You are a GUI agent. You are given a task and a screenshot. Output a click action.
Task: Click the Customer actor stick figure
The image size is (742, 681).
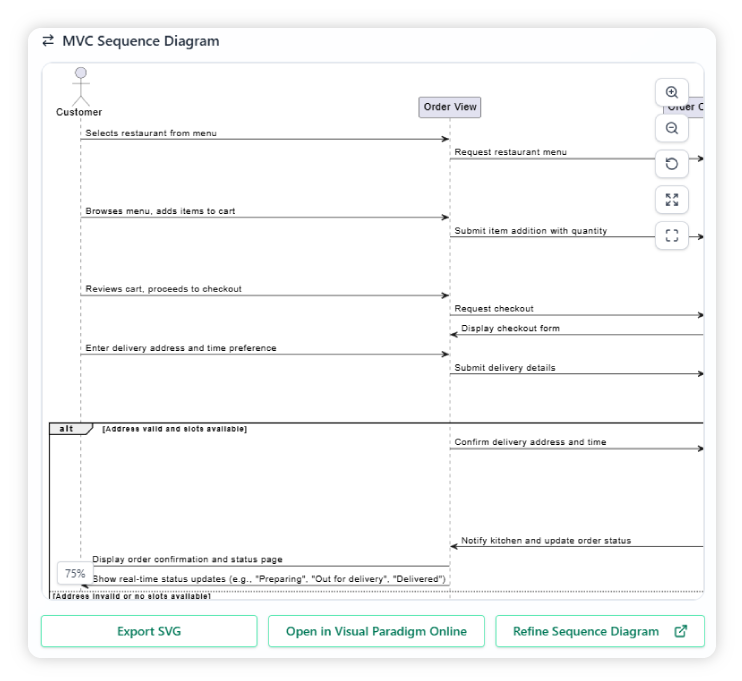click(x=80, y=88)
